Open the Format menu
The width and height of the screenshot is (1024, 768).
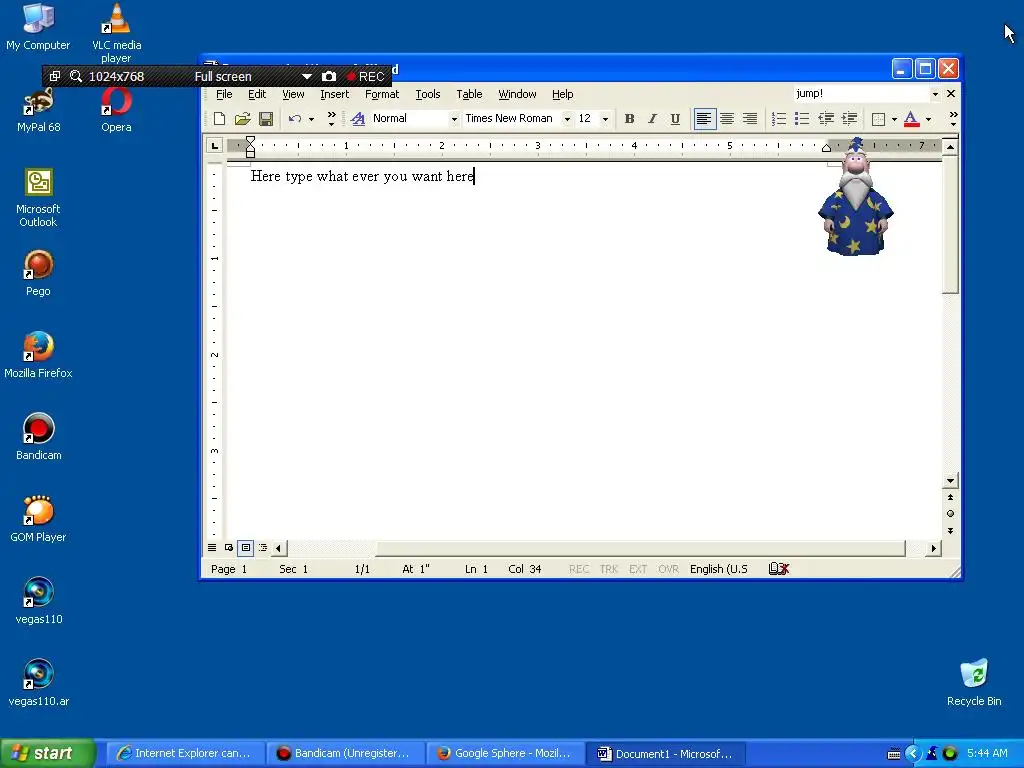pos(382,94)
